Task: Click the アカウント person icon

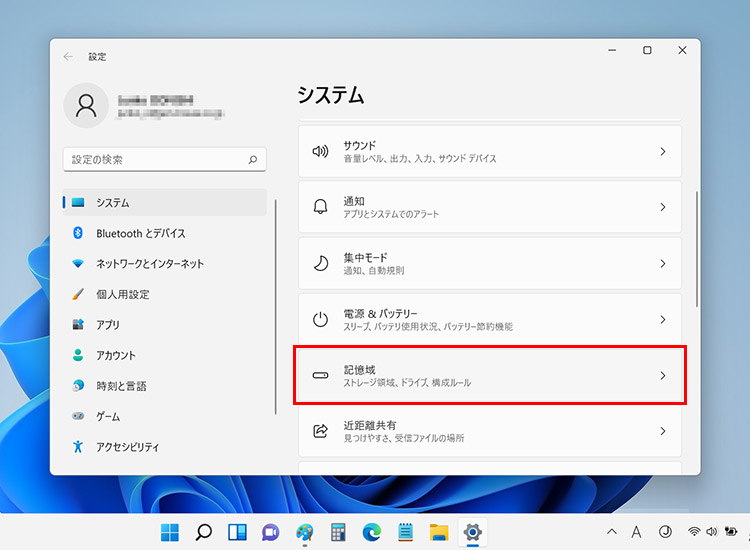Action: [x=78, y=355]
